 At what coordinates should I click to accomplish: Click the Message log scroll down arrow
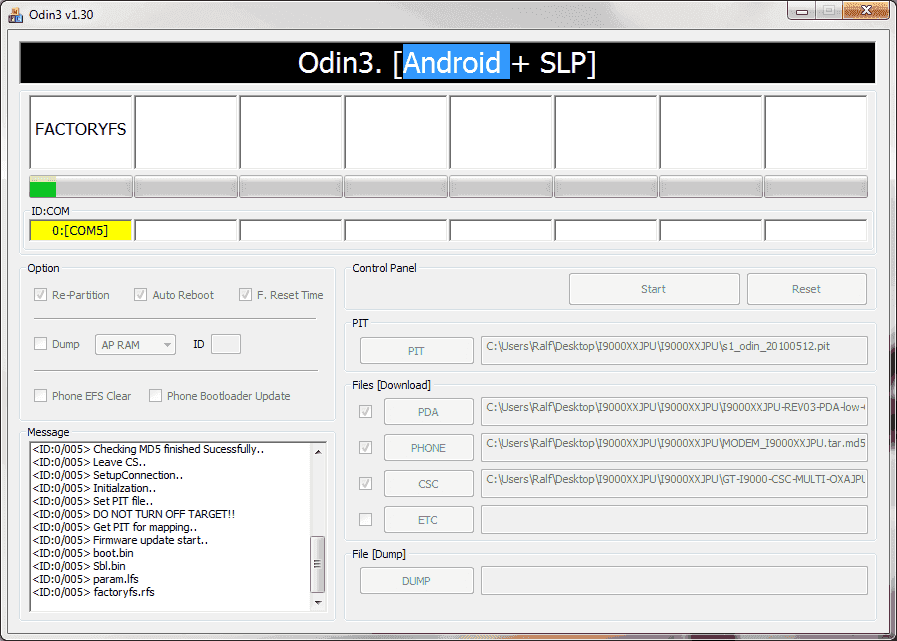(x=318, y=602)
